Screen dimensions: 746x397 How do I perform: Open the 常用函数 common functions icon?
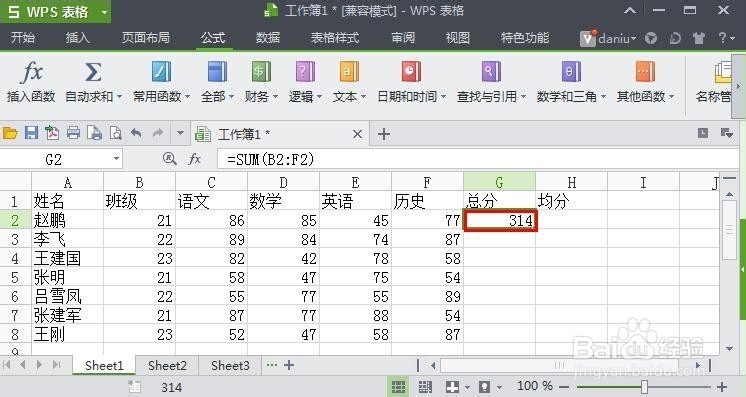(161, 72)
